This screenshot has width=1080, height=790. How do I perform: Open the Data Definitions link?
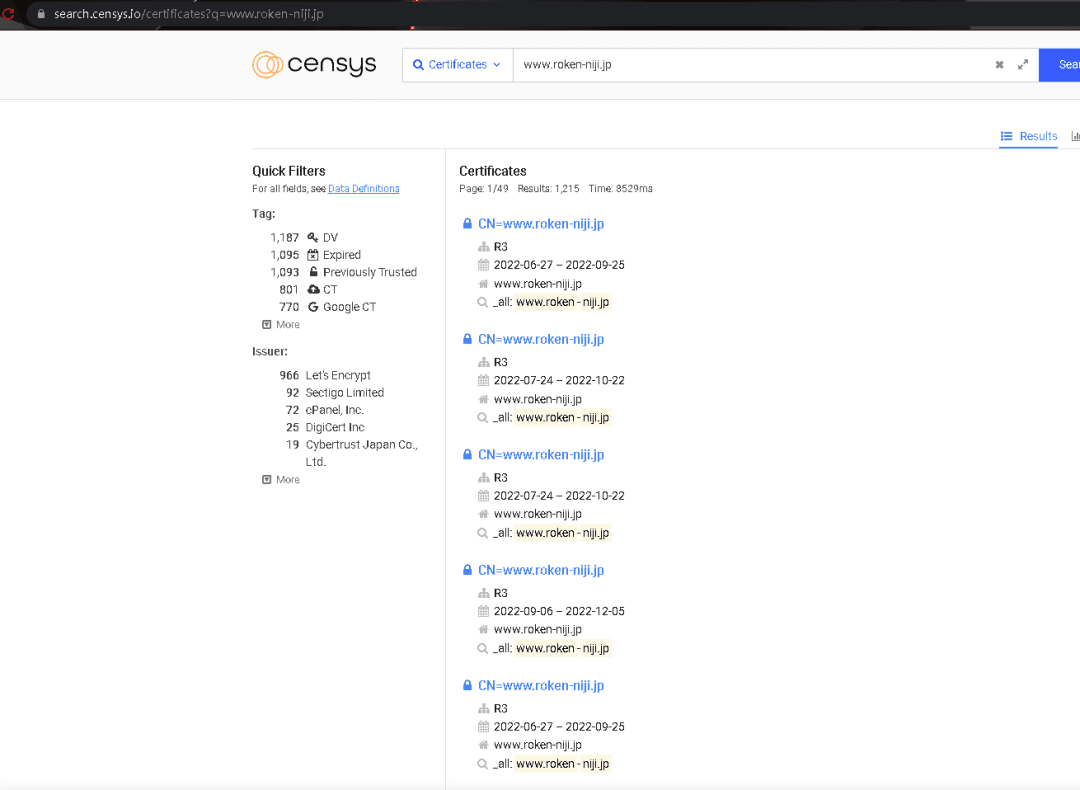coord(364,189)
